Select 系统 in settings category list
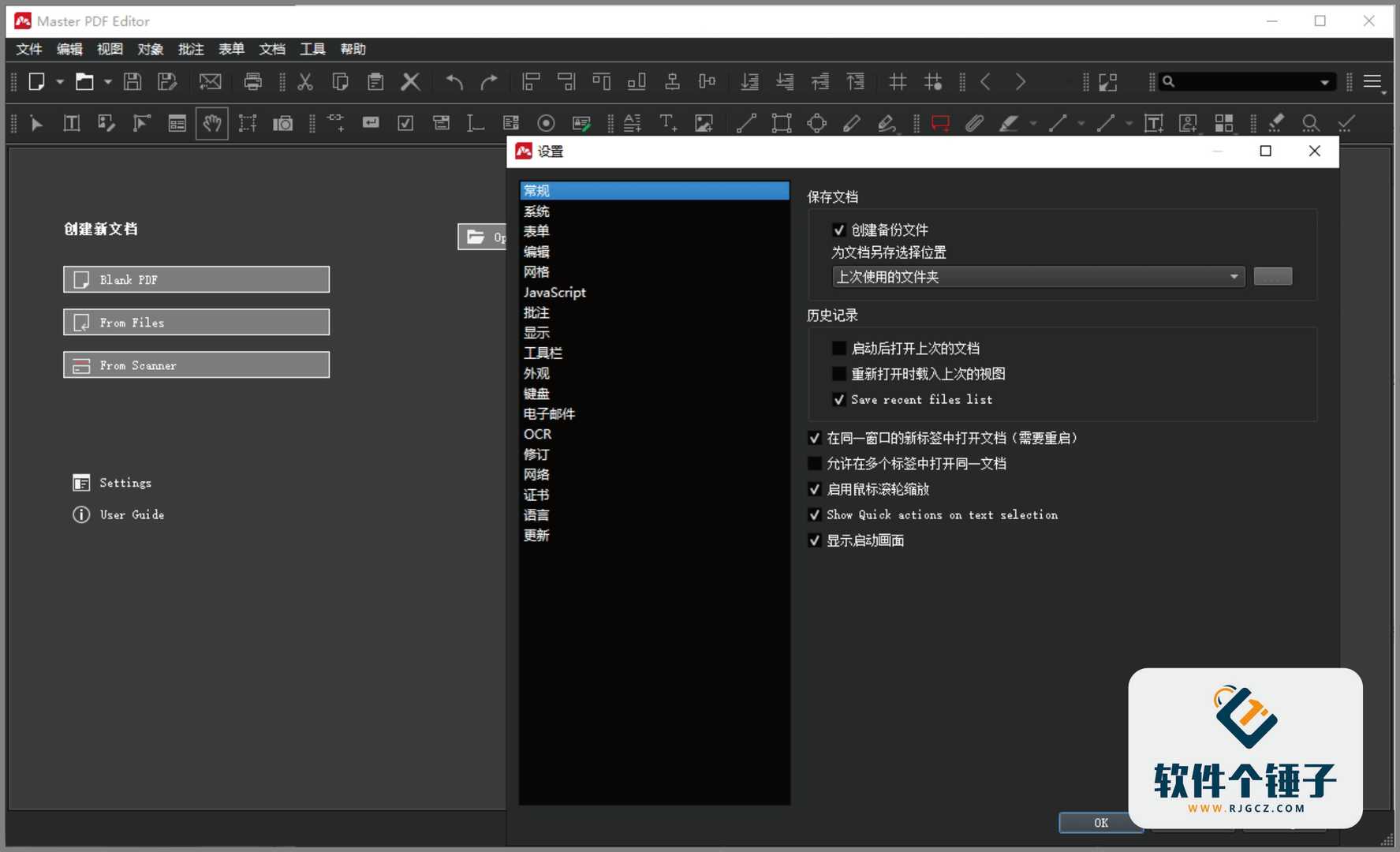 tap(655, 211)
